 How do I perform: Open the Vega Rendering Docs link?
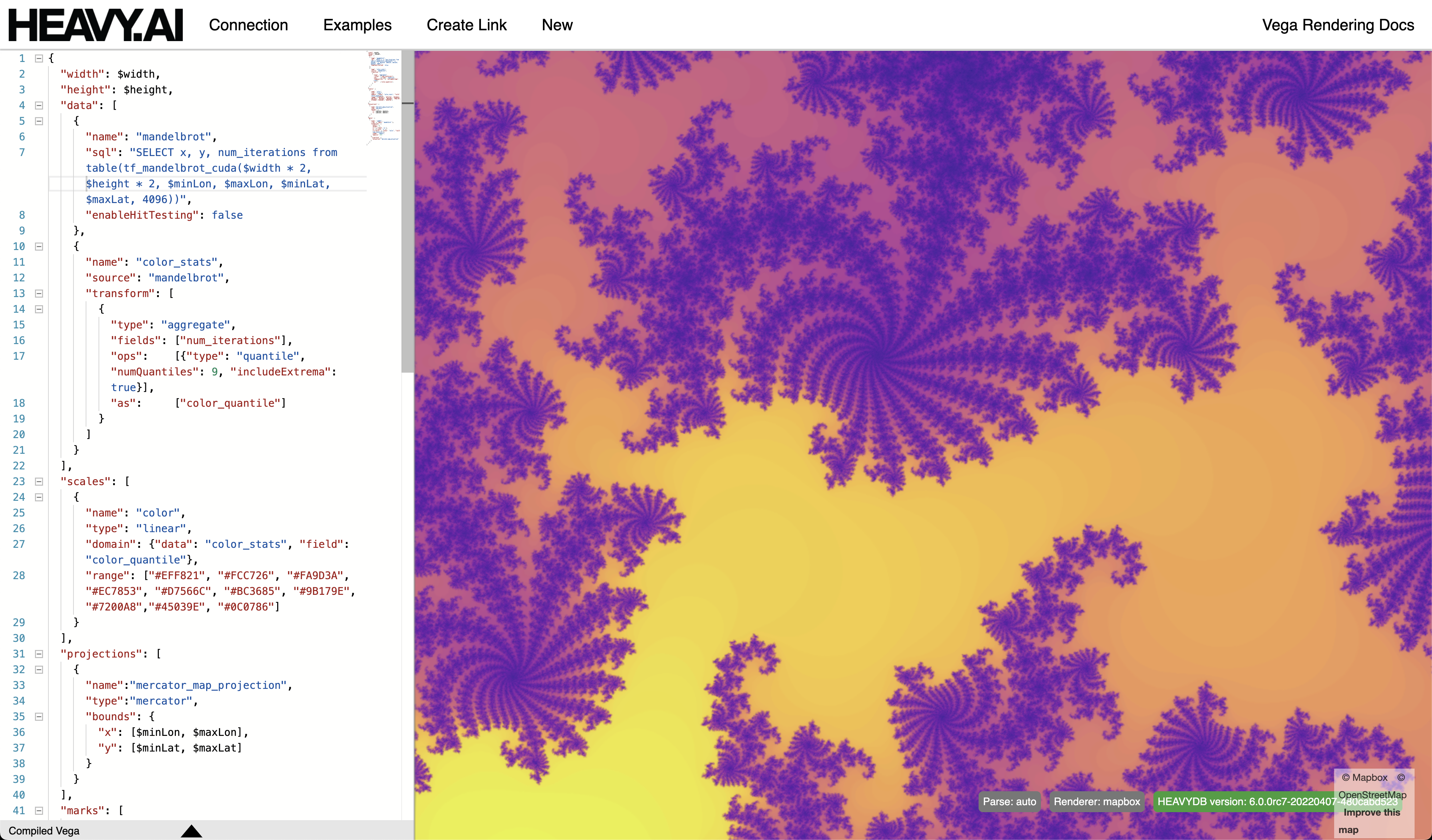(1338, 25)
